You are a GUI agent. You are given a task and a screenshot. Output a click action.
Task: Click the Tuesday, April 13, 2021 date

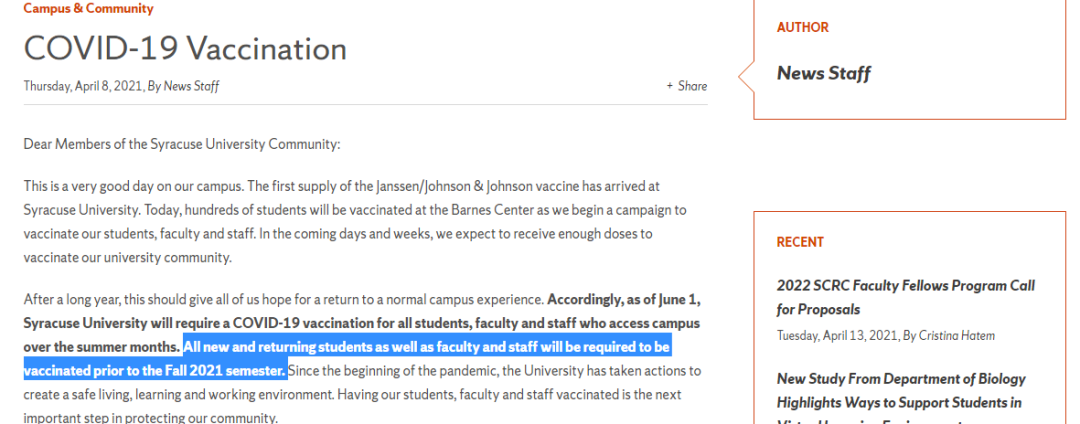click(x=837, y=335)
